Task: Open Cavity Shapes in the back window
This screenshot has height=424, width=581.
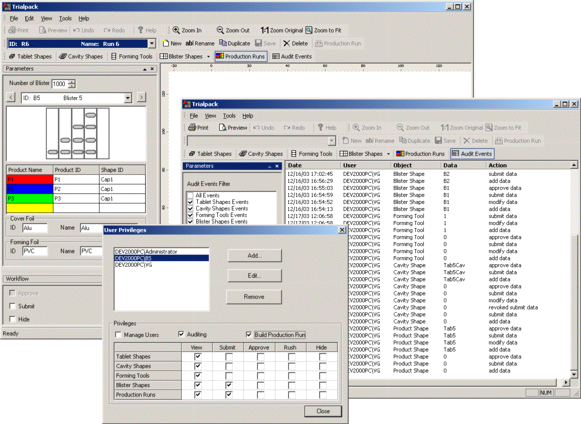Action: point(81,56)
